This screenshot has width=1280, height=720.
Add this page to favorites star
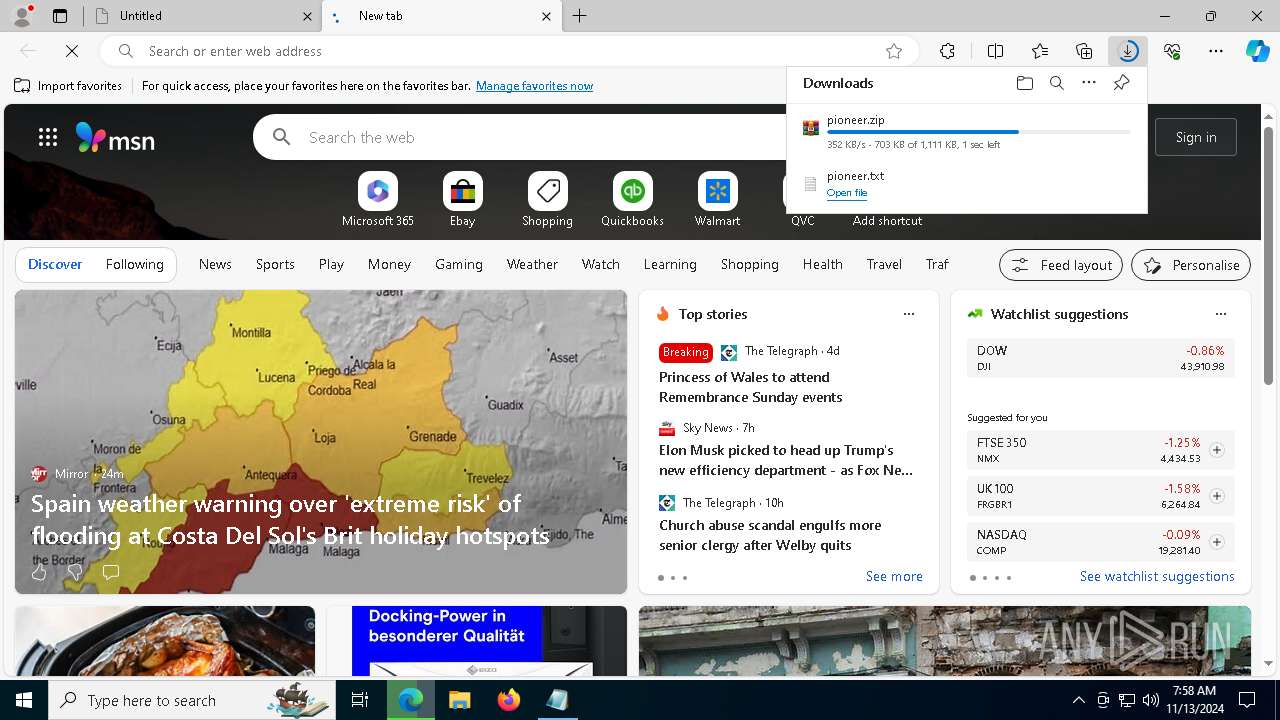pyautogui.click(x=894, y=51)
